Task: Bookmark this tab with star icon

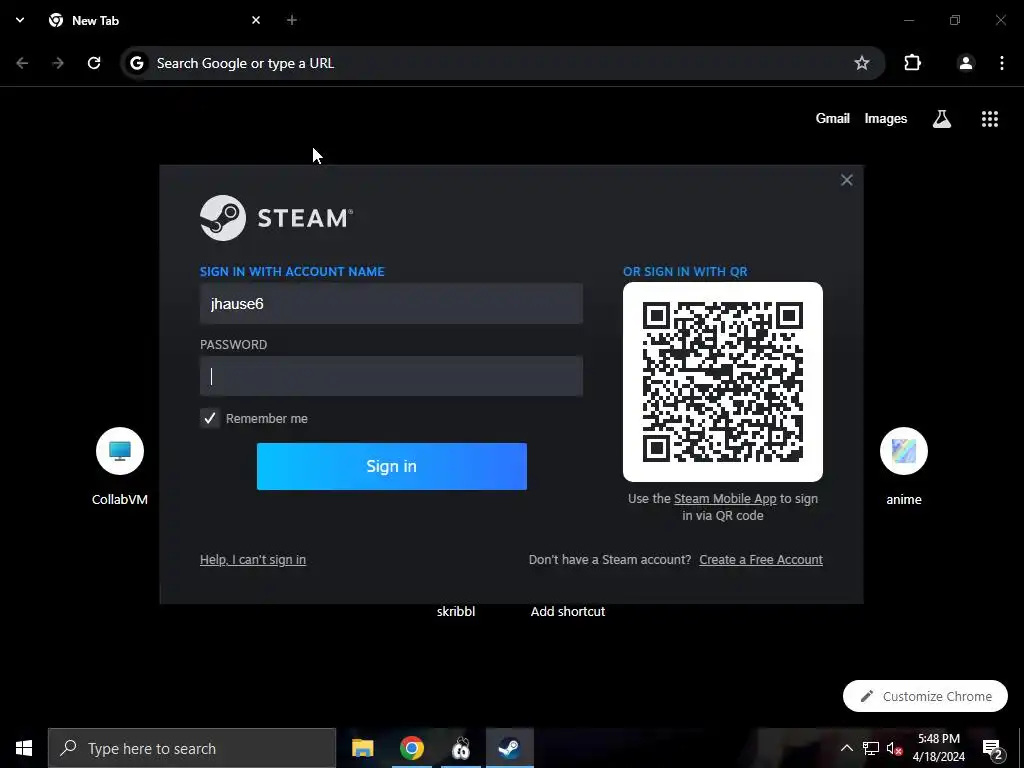Action: click(861, 63)
